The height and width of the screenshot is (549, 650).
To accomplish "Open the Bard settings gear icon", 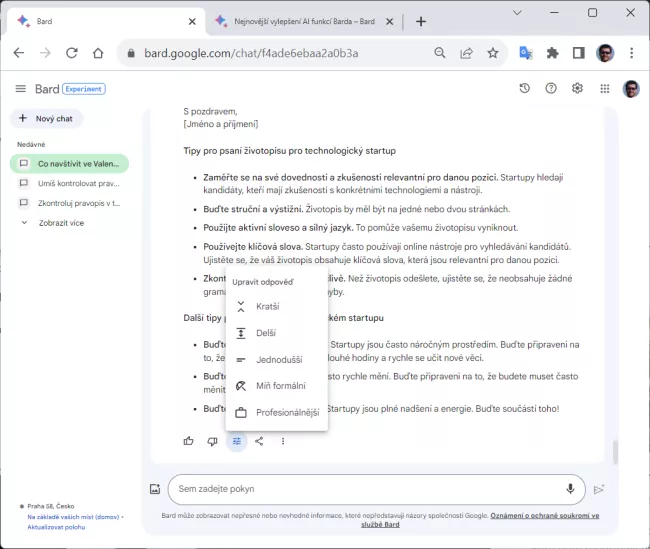I will pos(577,88).
